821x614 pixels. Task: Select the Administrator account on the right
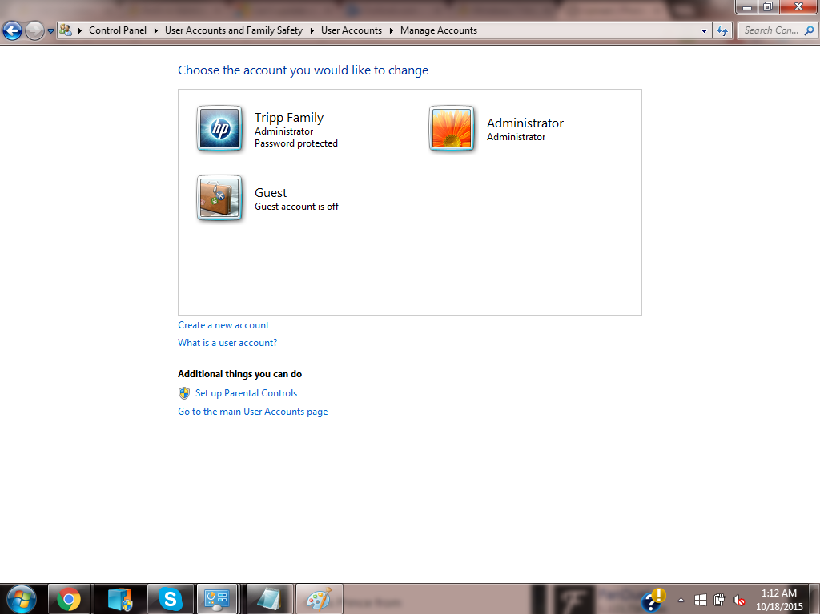[525, 123]
